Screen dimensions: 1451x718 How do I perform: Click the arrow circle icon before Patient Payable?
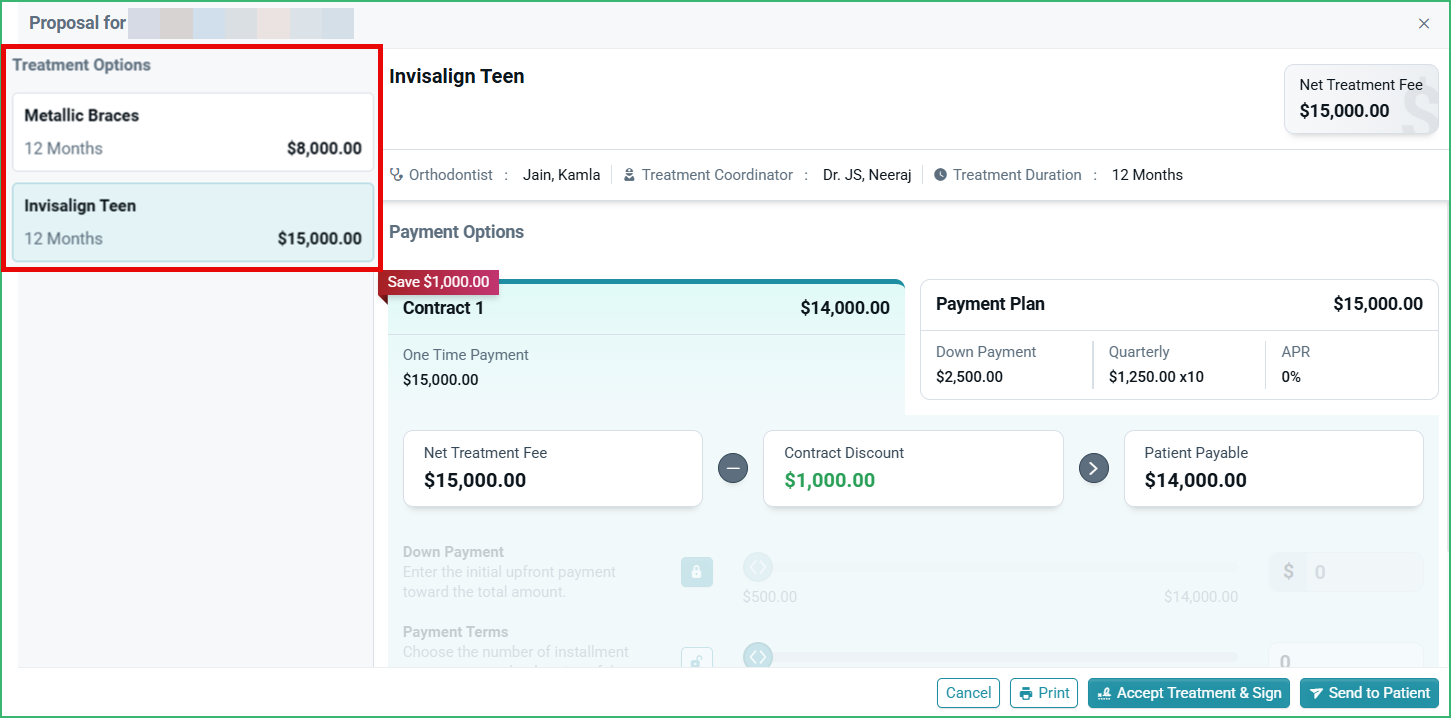1093,468
